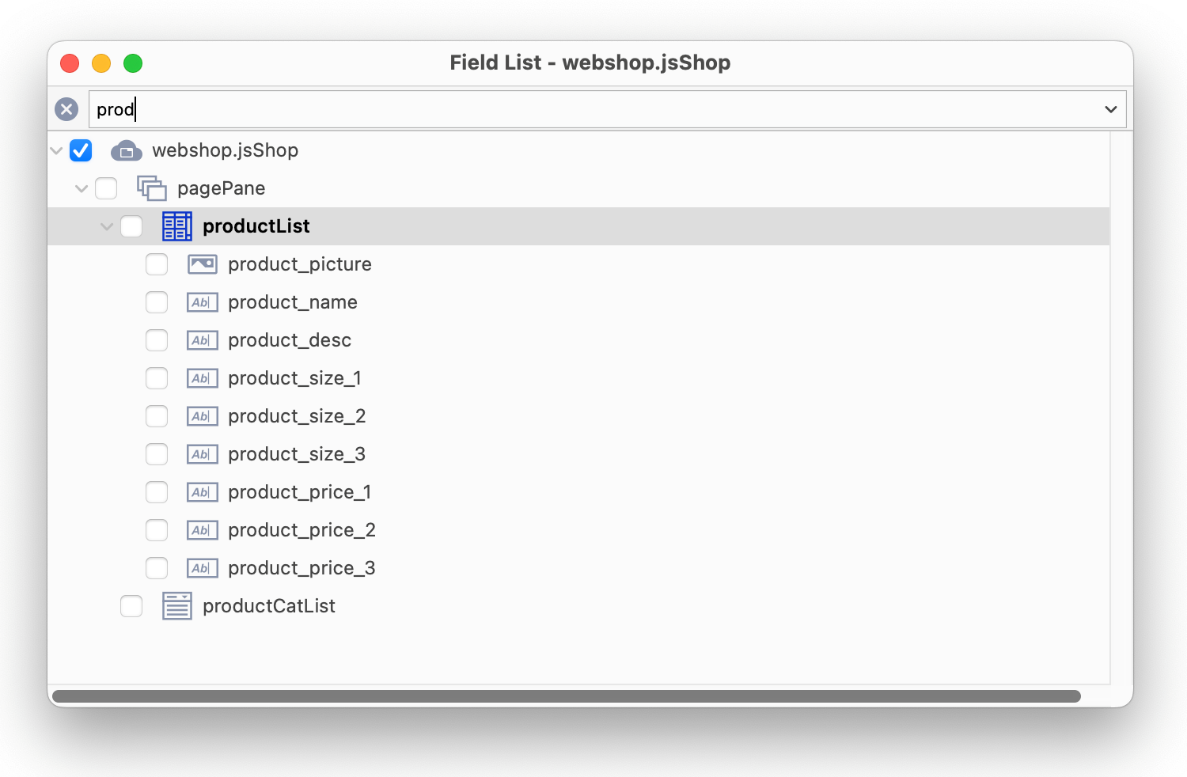This screenshot has width=1187, height=777.
Task: Click the productCatList list icon
Action: (177, 606)
